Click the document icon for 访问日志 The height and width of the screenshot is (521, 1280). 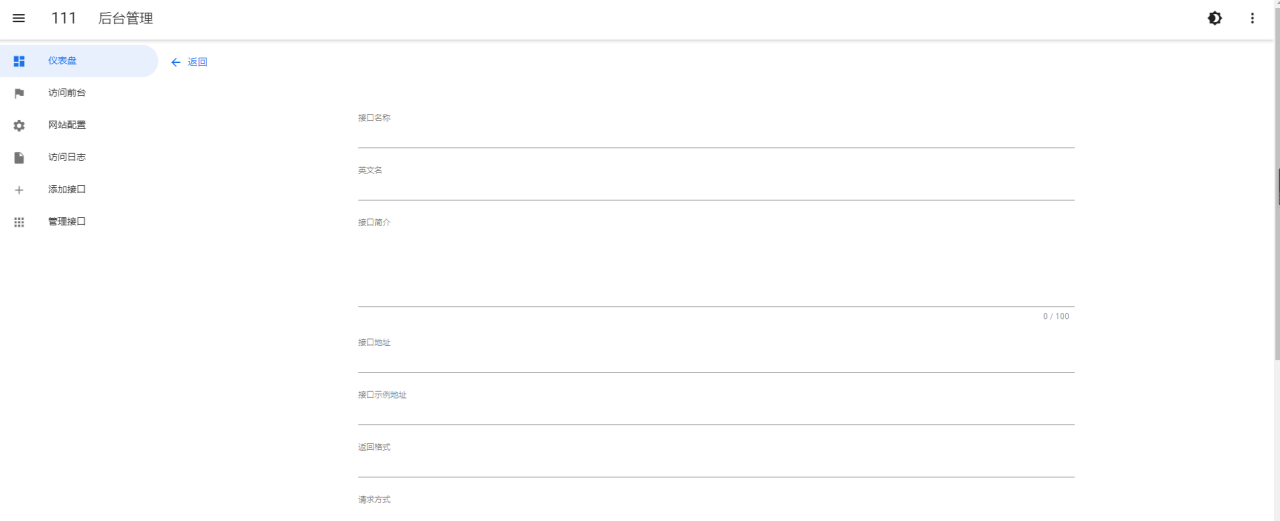coord(18,157)
